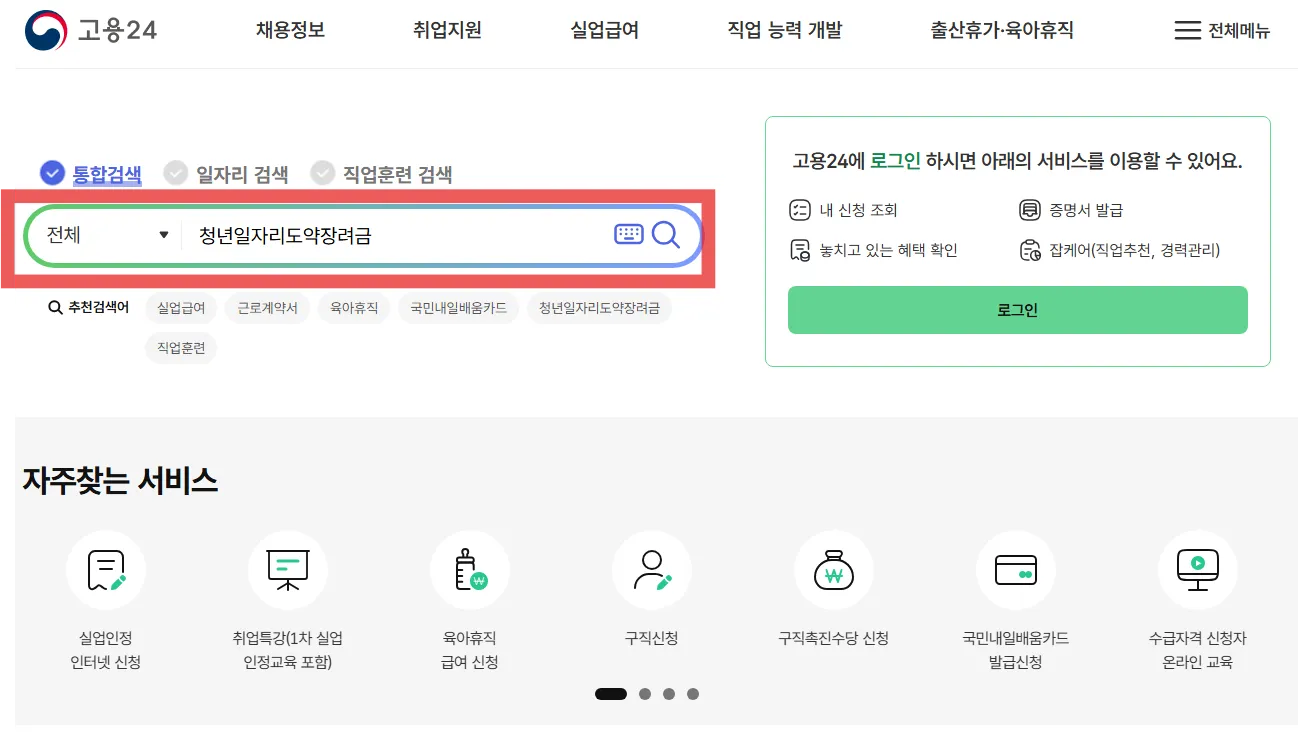Select the 실업인정 인터넷 신청 icon
1298x737 pixels.
click(106, 570)
